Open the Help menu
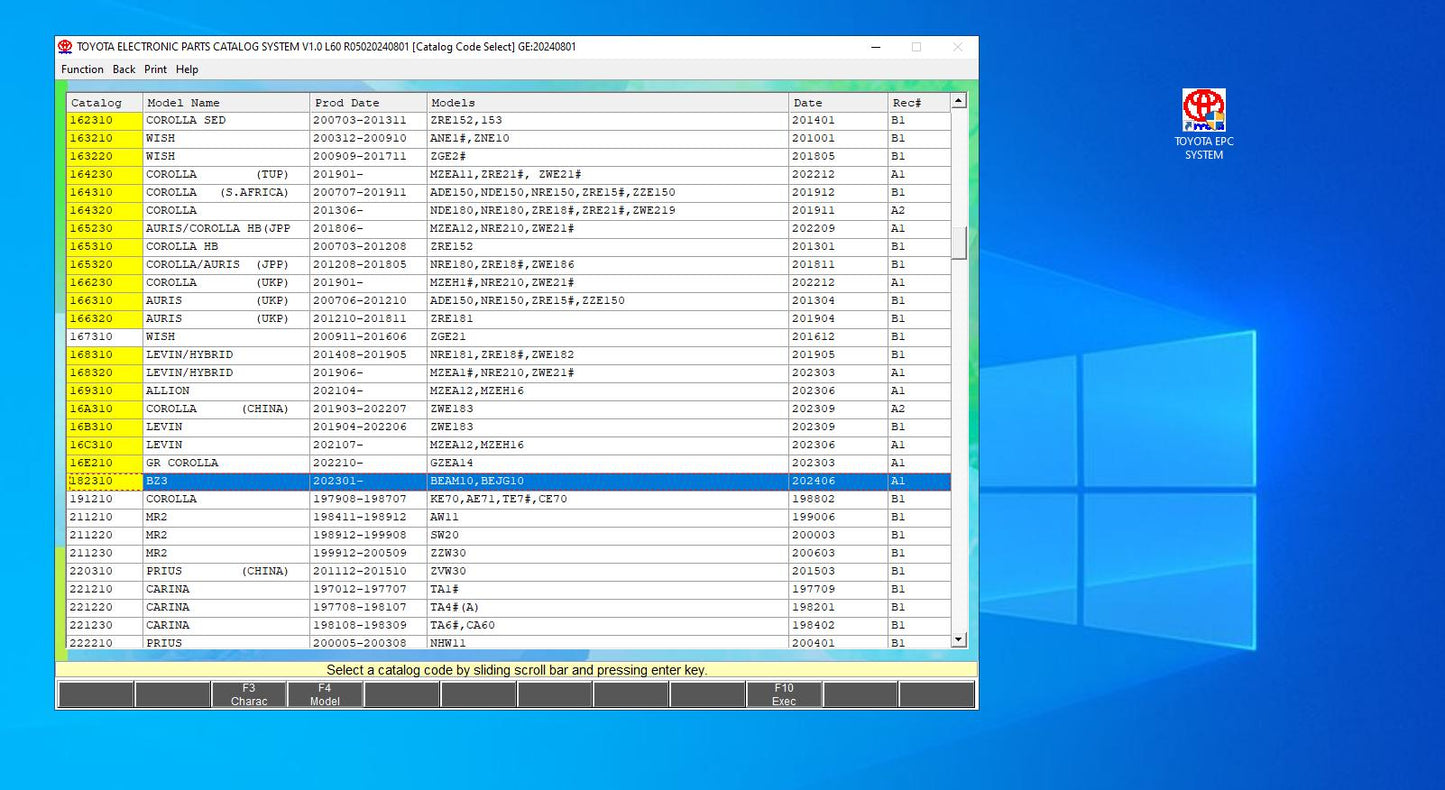This screenshot has height=790, width=1445. (187, 70)
